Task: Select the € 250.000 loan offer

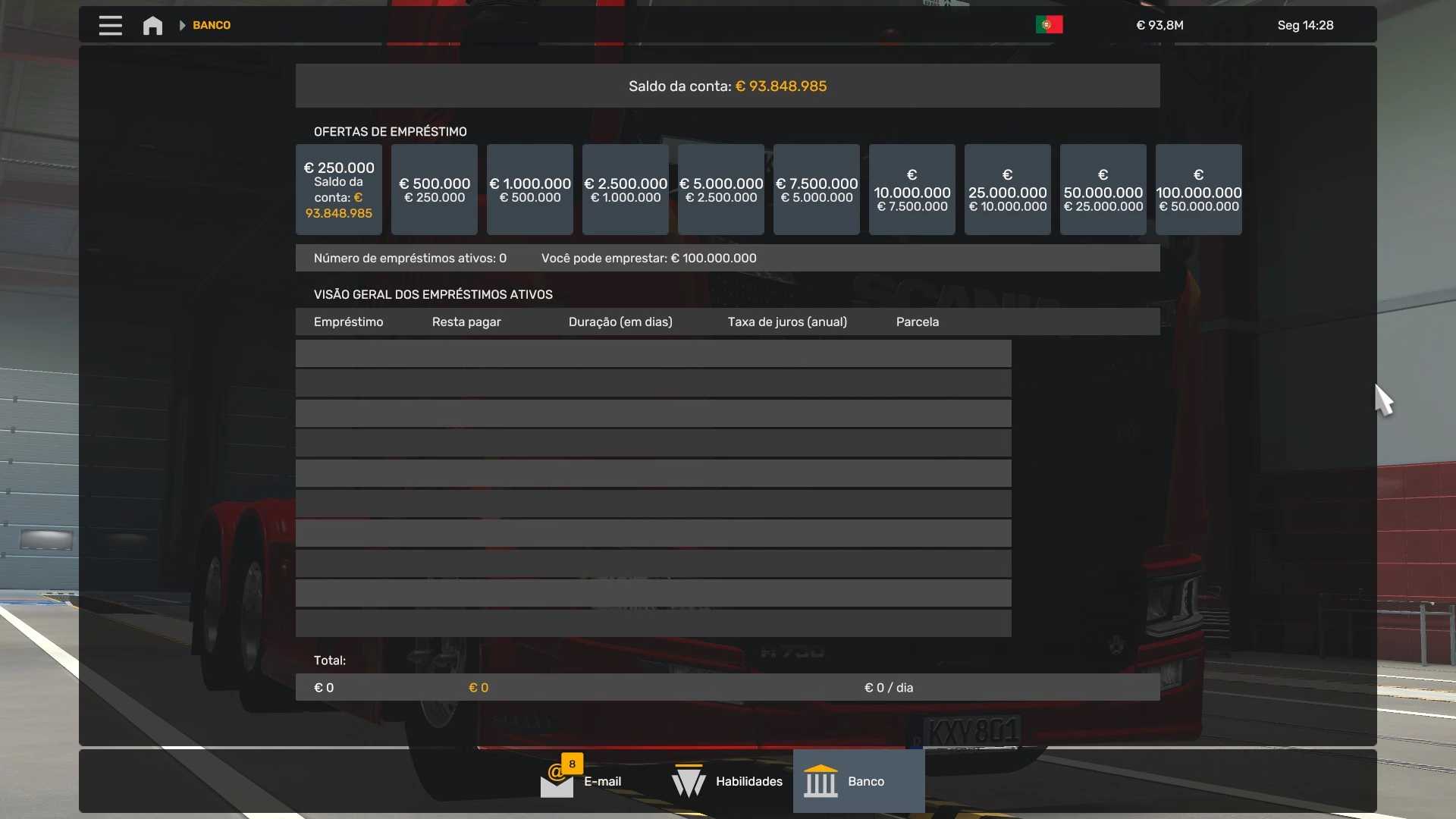Action: coord(339,190)
